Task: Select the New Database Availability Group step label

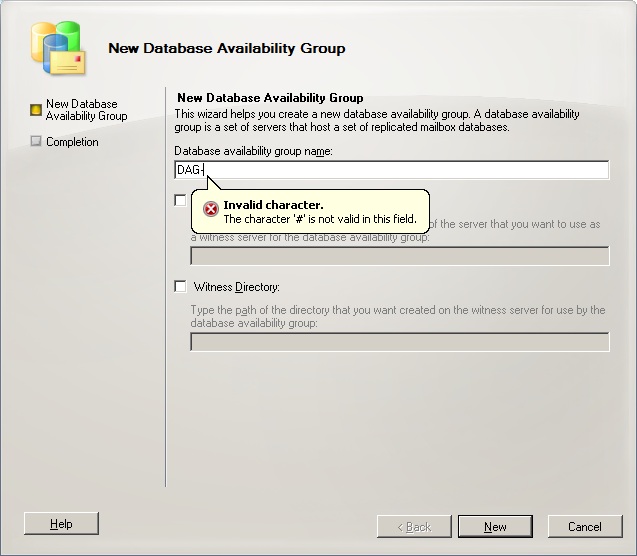Action: [x=86, y=110]
